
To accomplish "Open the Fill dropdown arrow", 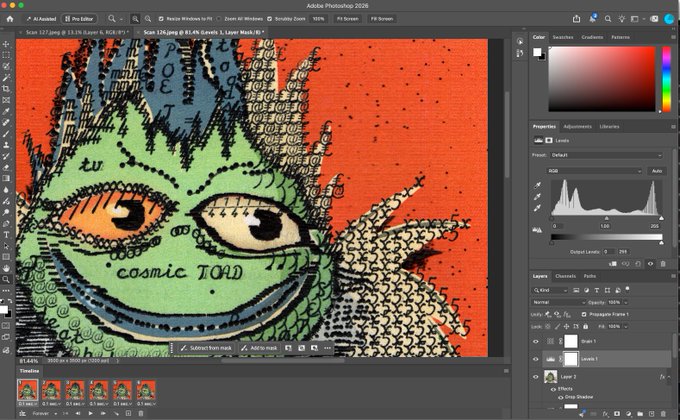I will pyautogui.click(x=625, y=326).
